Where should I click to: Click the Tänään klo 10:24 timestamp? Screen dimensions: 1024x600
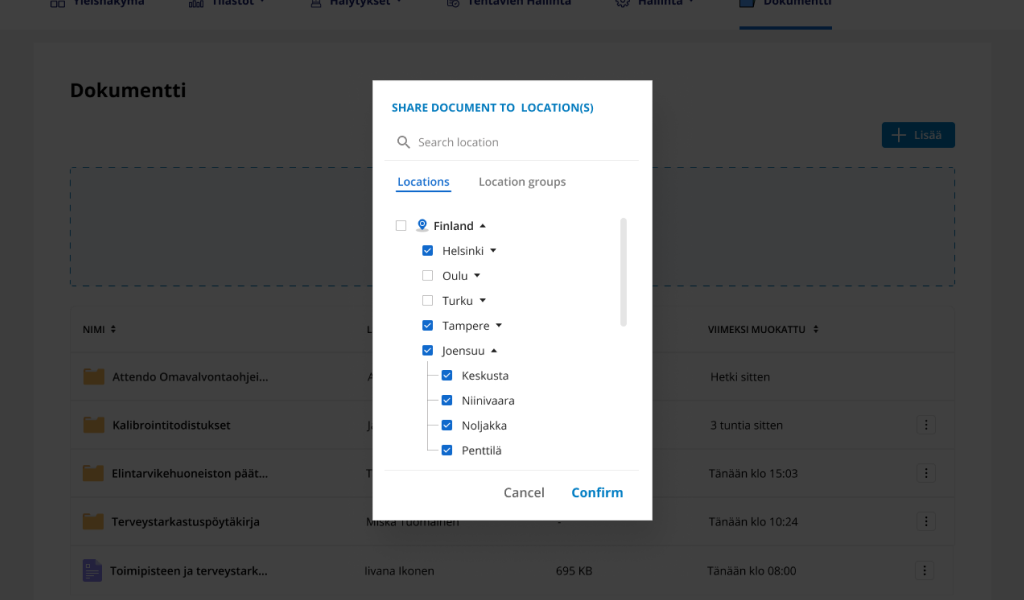tap(753, 522)
